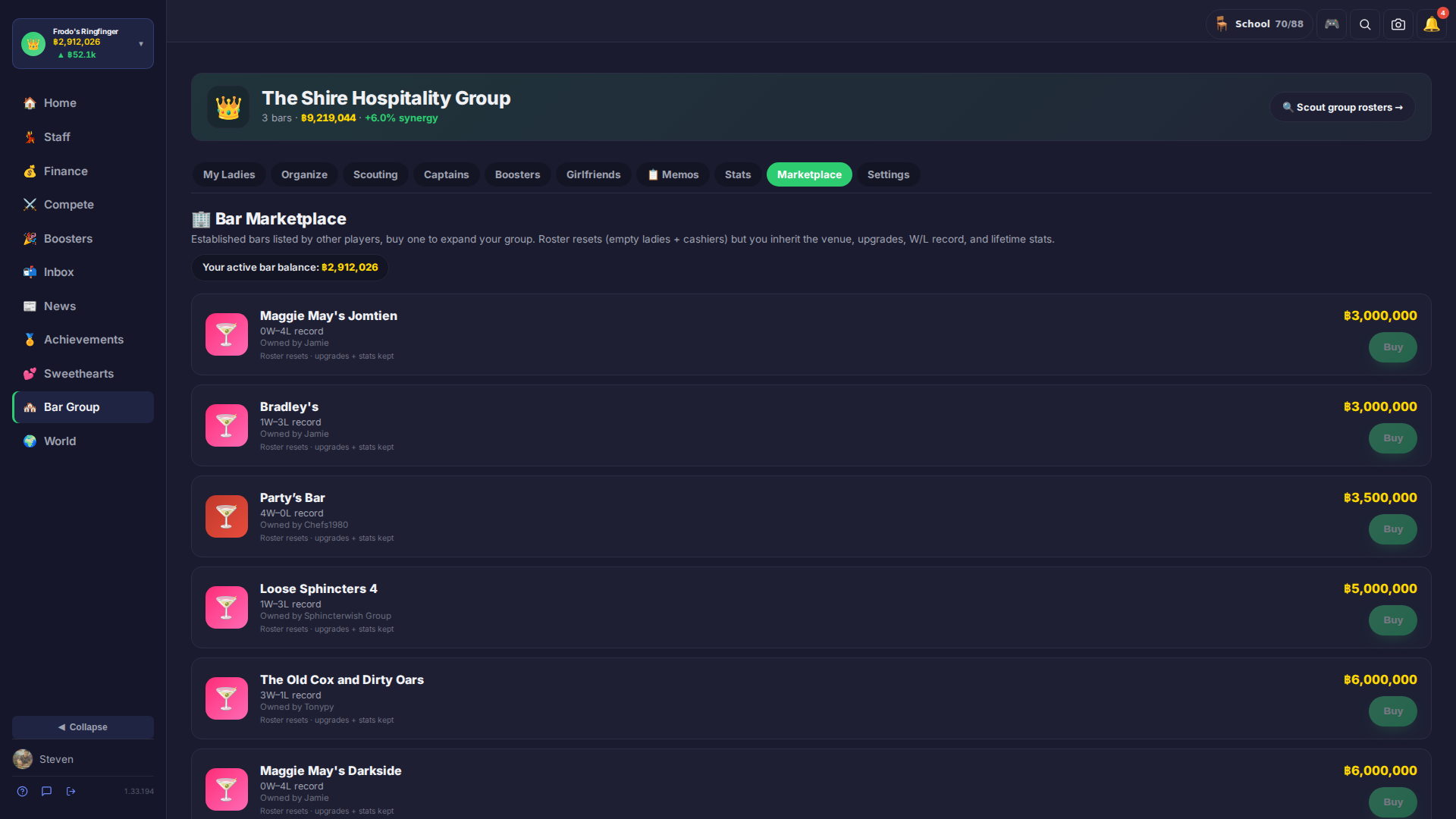This screenshot has height=819, width=1456.
Task: Click the +6.0% synergy text
Action: point(401,118)
